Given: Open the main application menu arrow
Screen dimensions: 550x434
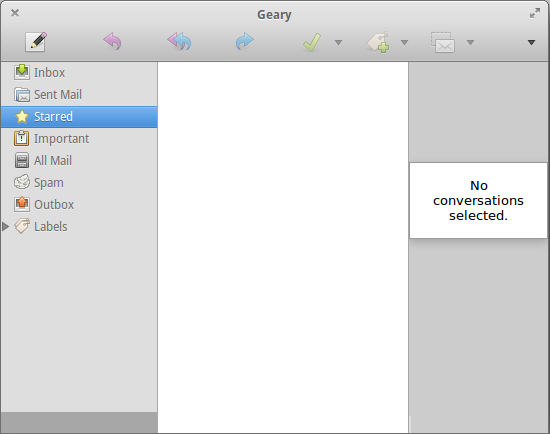Looking at the screenshot, I should click(x=531, y=42).
